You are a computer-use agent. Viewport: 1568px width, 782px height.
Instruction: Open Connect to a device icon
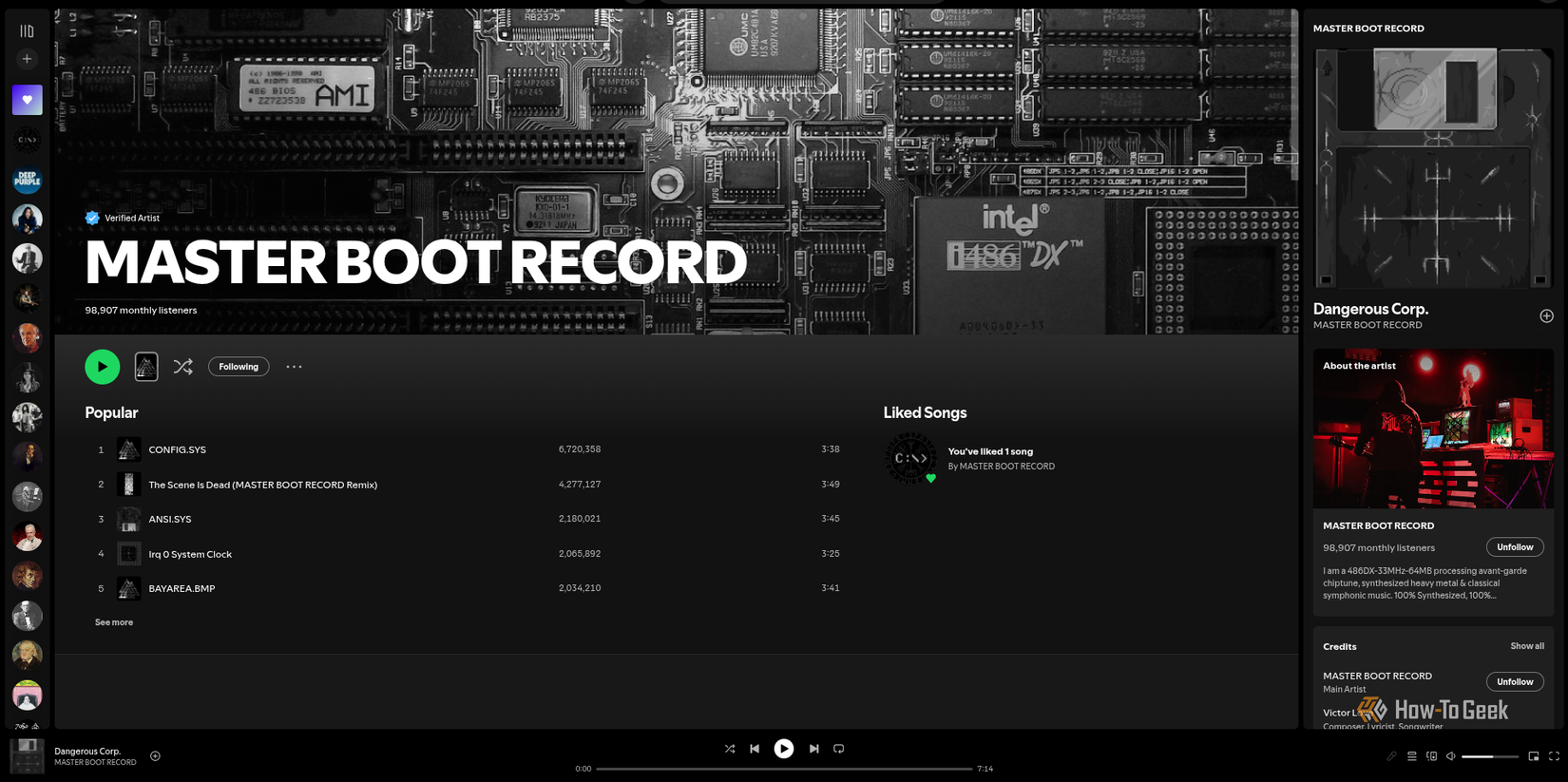1432,756
